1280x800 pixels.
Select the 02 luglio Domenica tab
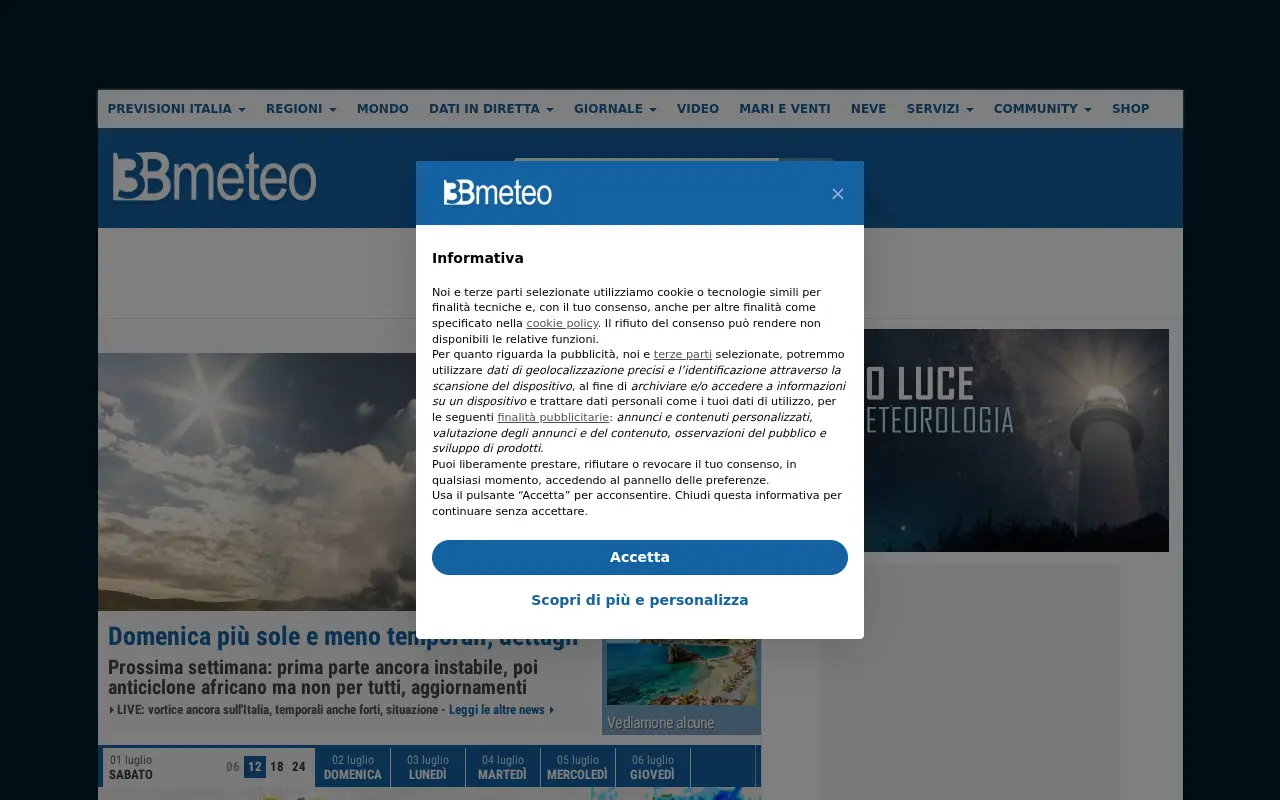[x=353, y=767]
